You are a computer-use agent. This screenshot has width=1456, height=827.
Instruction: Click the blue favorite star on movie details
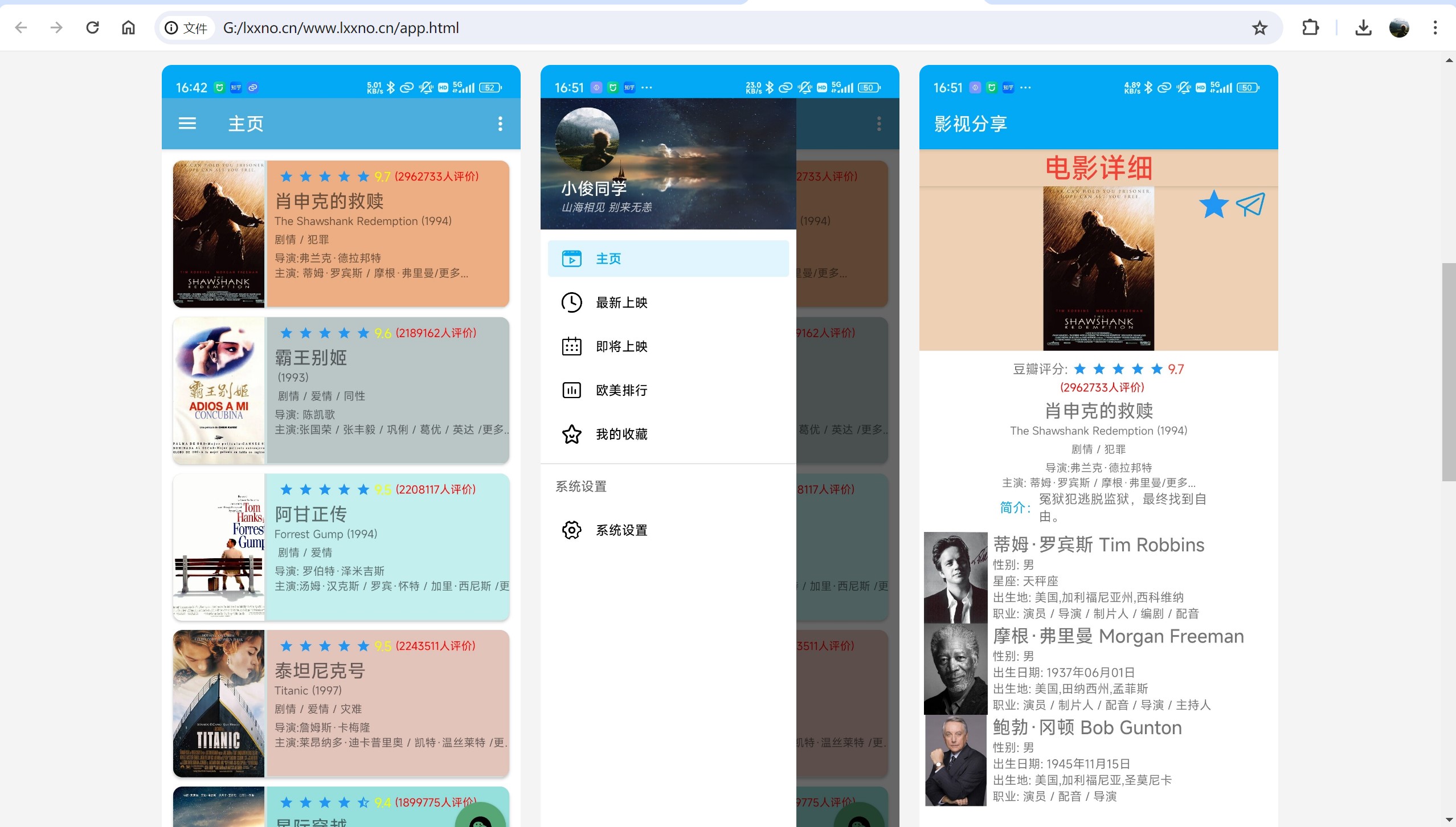[x=1213, y=204]
